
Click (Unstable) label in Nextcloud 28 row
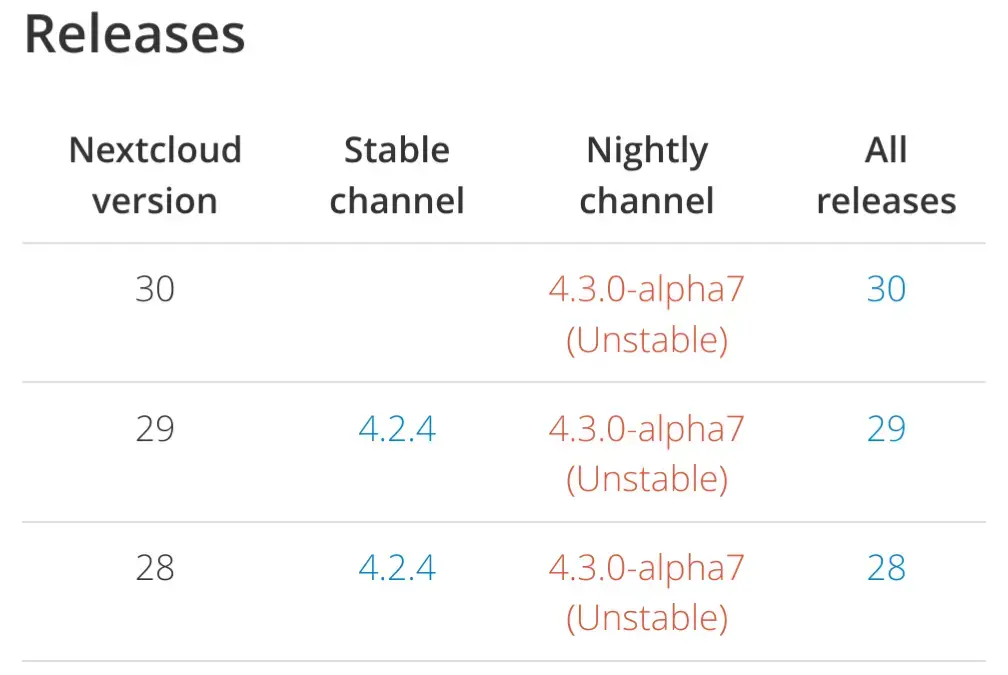pos(647,618)
